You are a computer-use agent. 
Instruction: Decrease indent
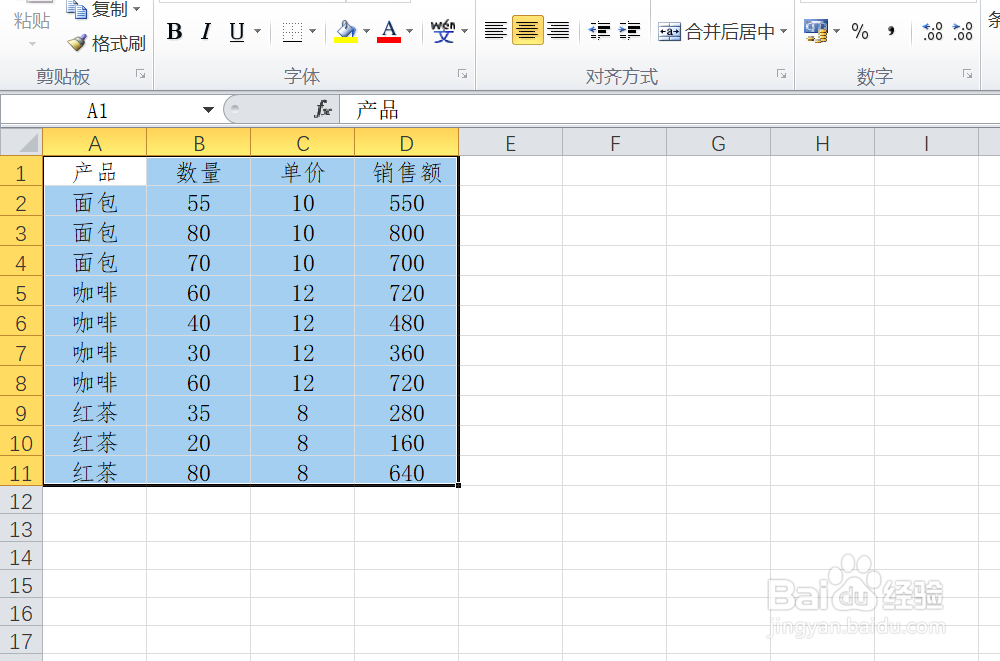599,30
